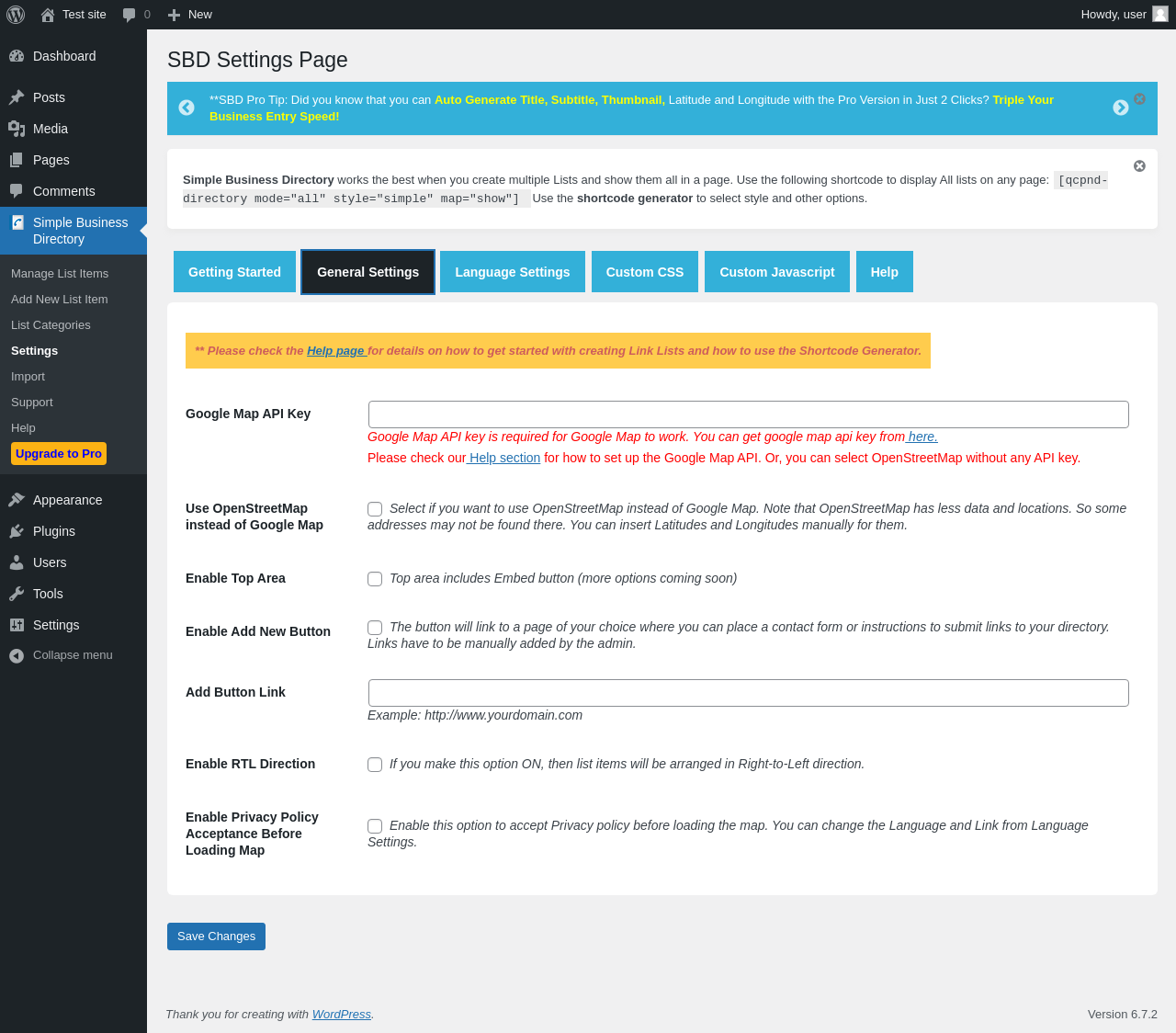Open the Getting Started tab
Viewport: 1176px width, 1033px height.
tap(234, 272)
